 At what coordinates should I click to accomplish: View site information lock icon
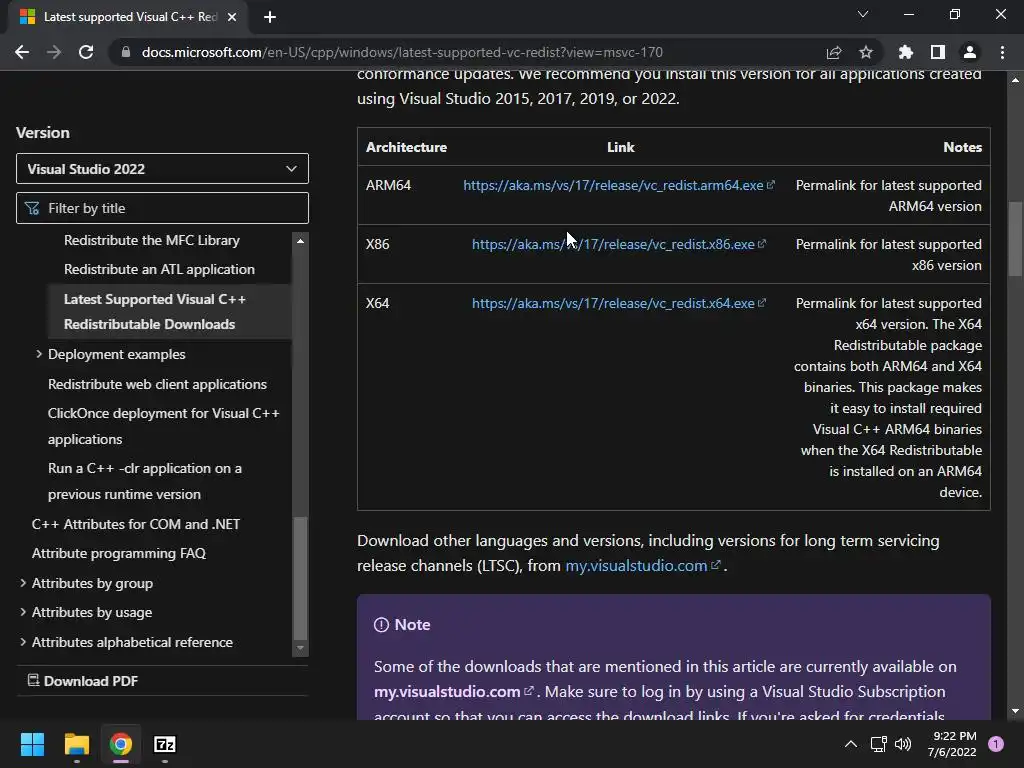tap(125, 52)
